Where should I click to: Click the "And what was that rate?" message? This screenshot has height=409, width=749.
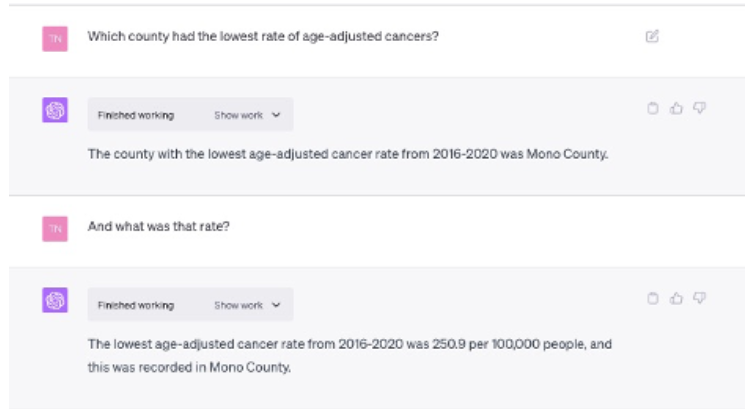pyautogui.click(x=159, y=227)
